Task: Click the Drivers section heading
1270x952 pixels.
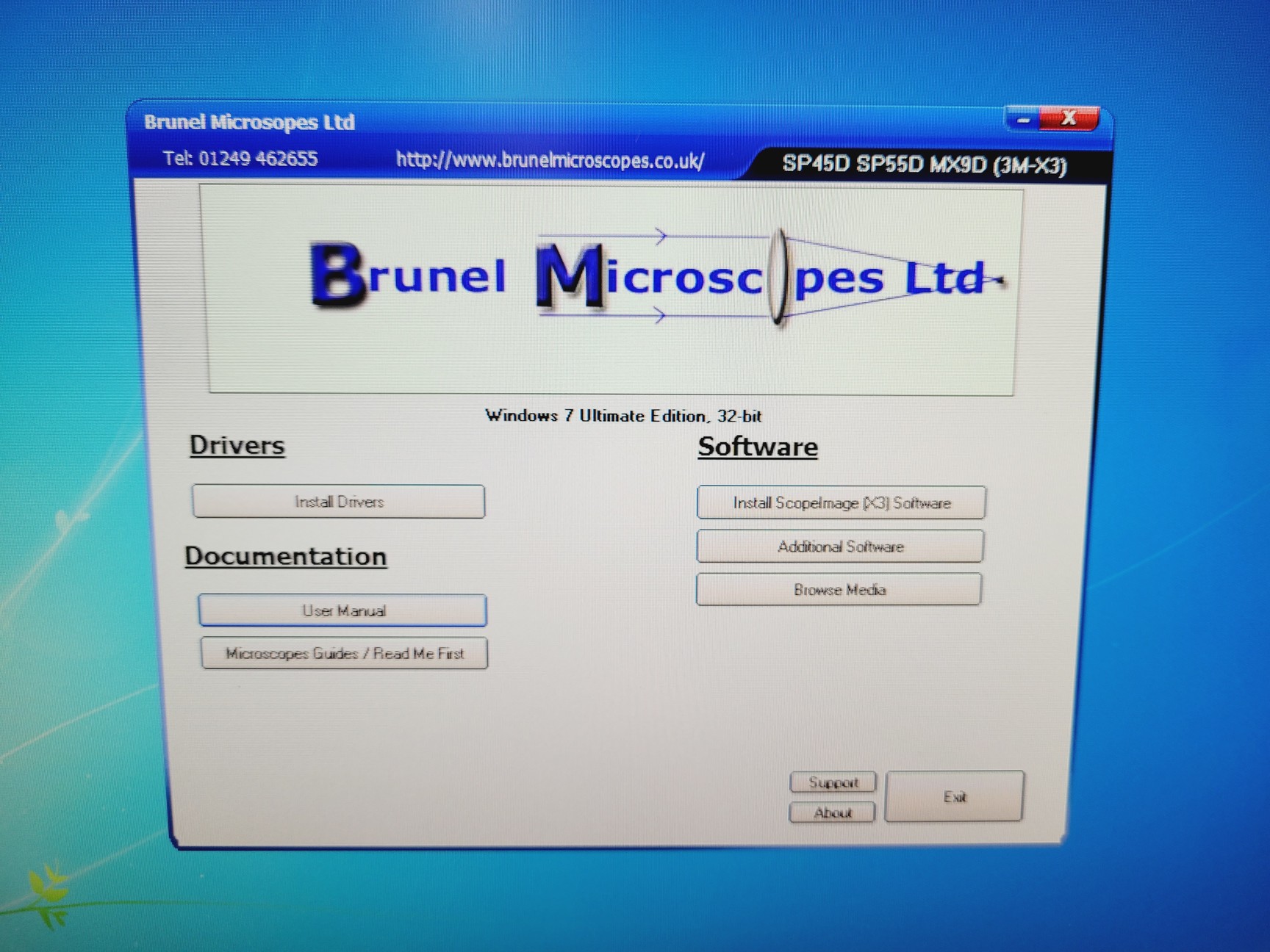Action: (237, 445)
